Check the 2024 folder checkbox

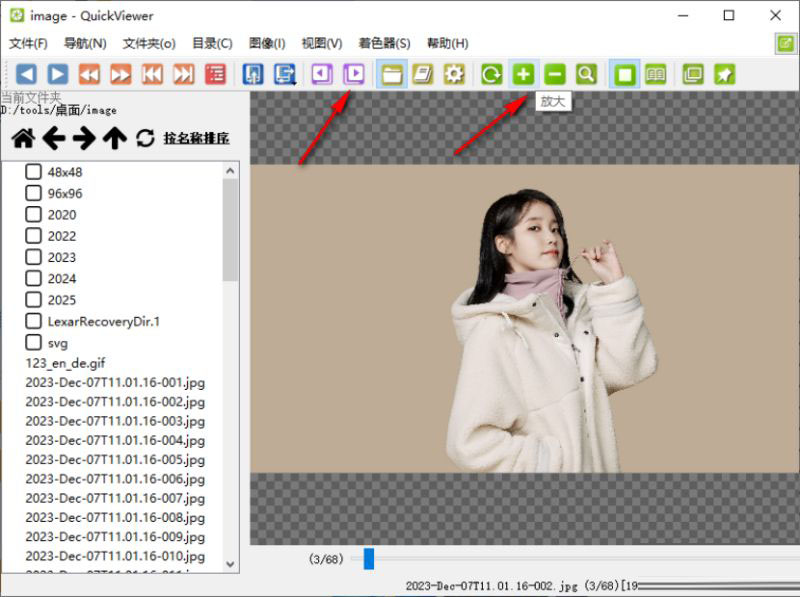pos(33,278)
